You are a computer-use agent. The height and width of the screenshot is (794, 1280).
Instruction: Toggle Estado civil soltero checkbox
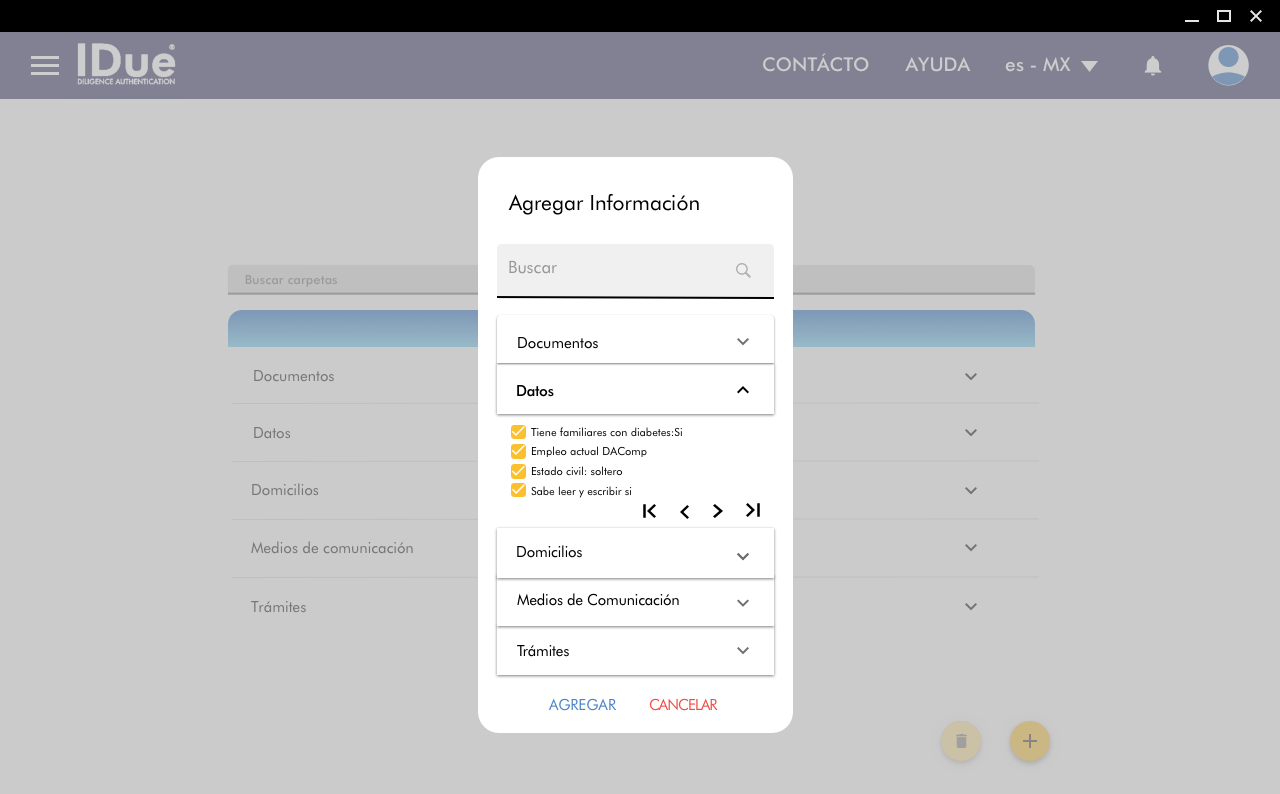[518, 471]
